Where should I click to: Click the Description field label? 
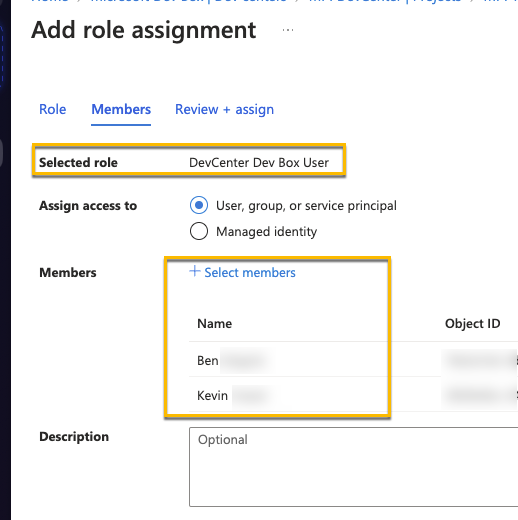(x=74, y=437)
